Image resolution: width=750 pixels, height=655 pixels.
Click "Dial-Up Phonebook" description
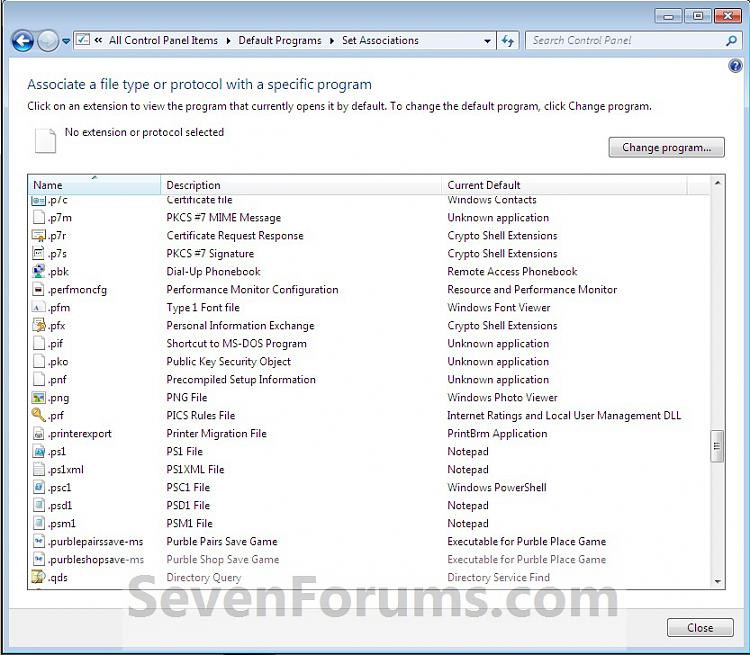click(213, 272)
